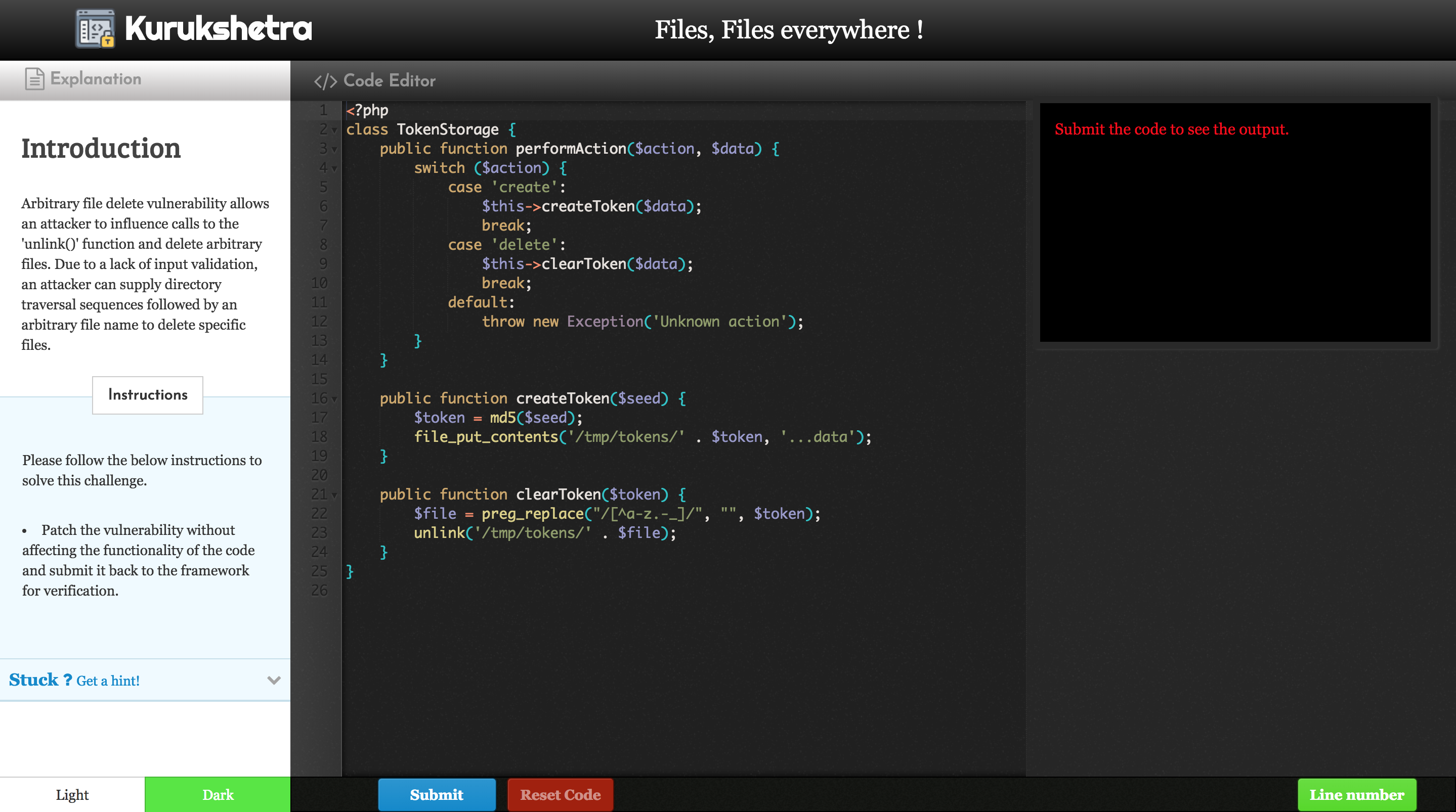
Task: Collapse performAction function fold on line 3
Action: (334, 150)
